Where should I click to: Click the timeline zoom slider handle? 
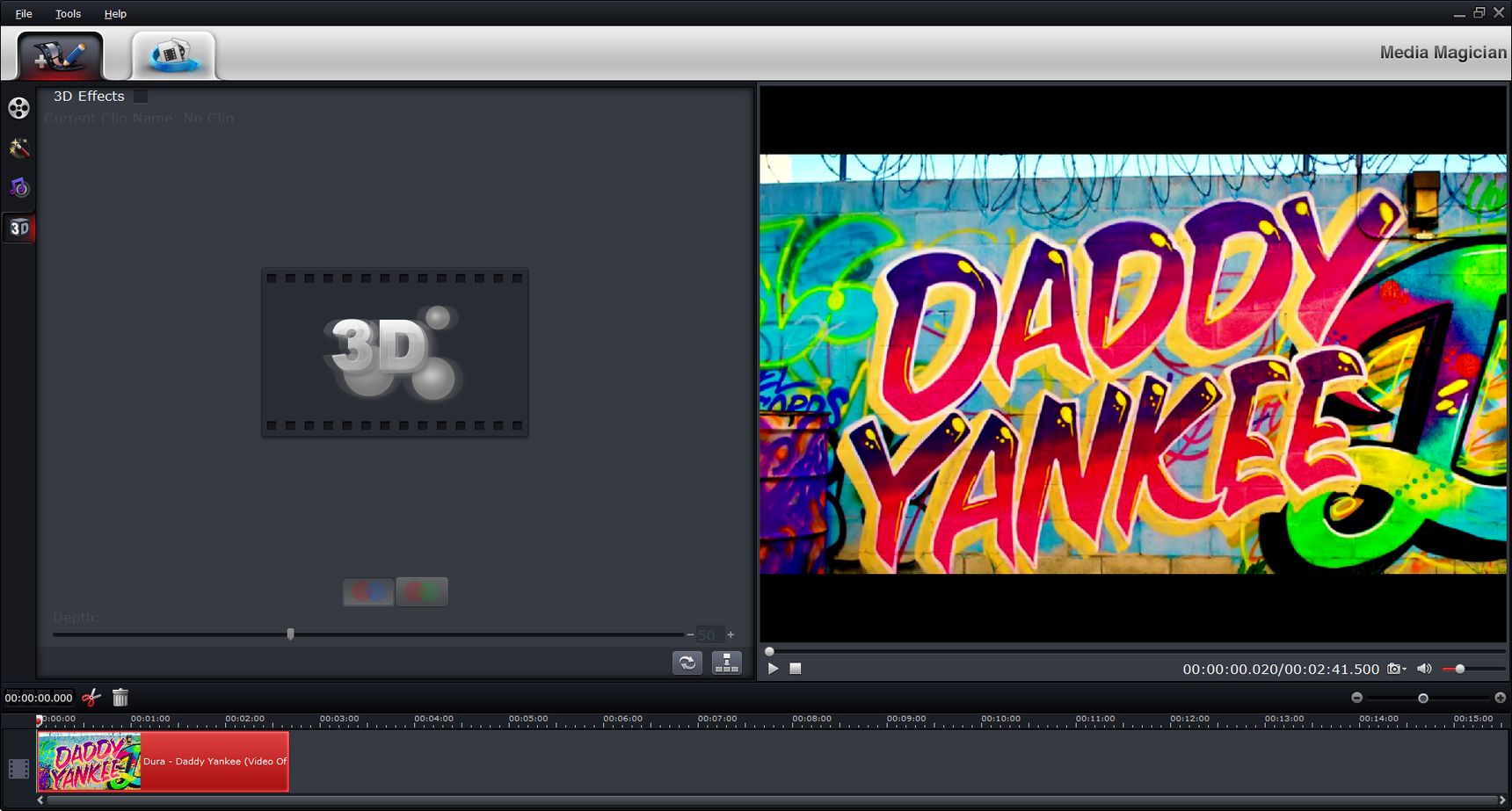1423,698
